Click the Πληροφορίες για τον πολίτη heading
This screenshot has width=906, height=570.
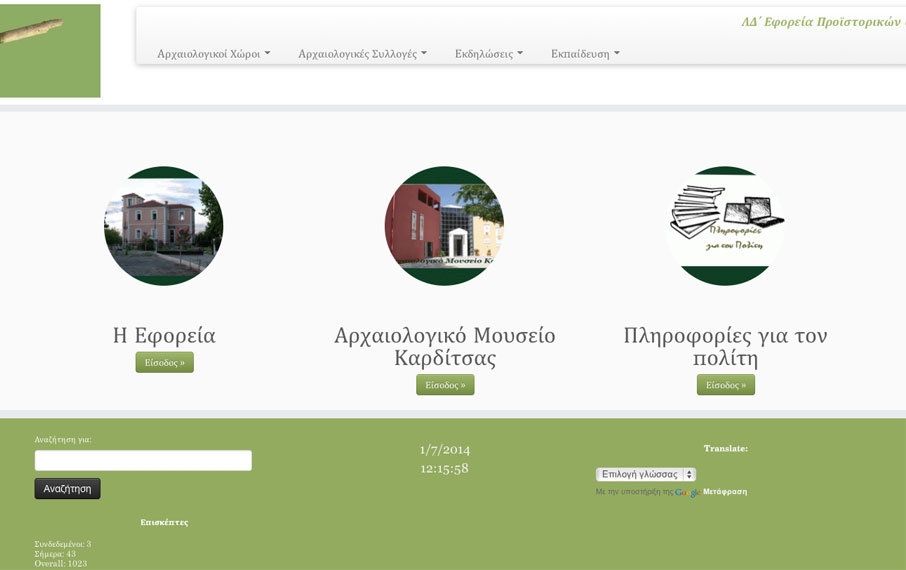pyautogui.click(x=725, y=346)
